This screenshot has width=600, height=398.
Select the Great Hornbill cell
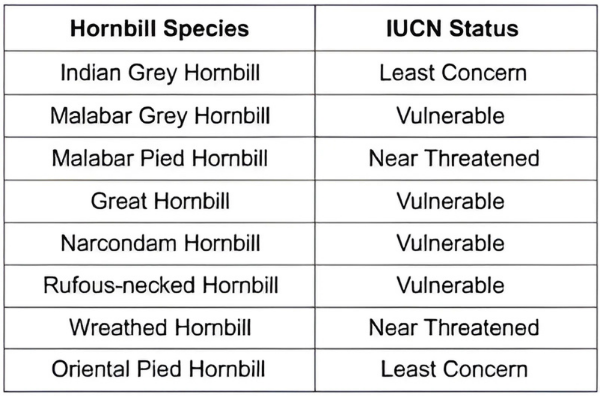(160, 201)
